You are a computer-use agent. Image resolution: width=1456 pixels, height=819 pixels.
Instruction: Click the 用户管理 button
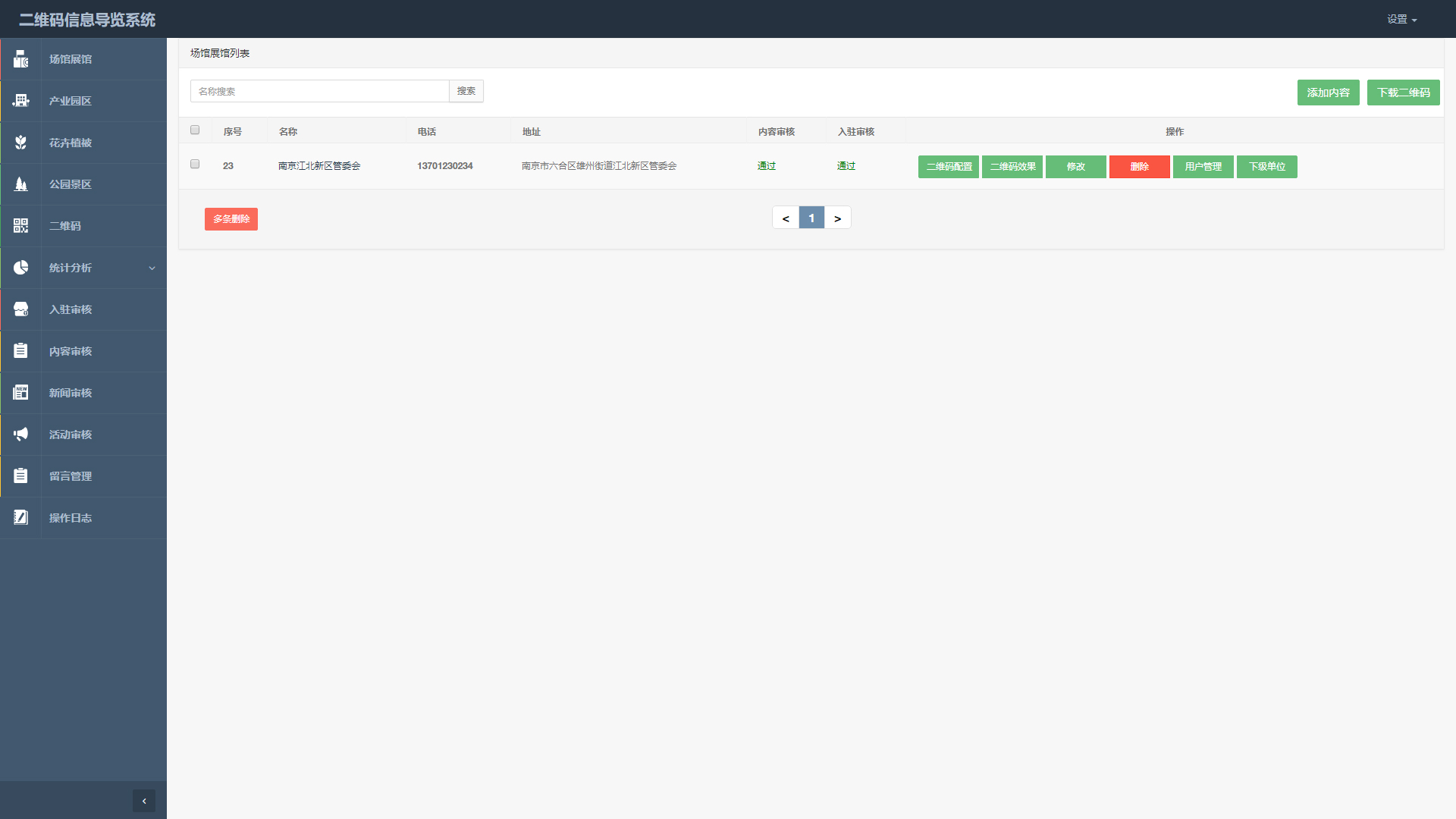[1203, 167]
